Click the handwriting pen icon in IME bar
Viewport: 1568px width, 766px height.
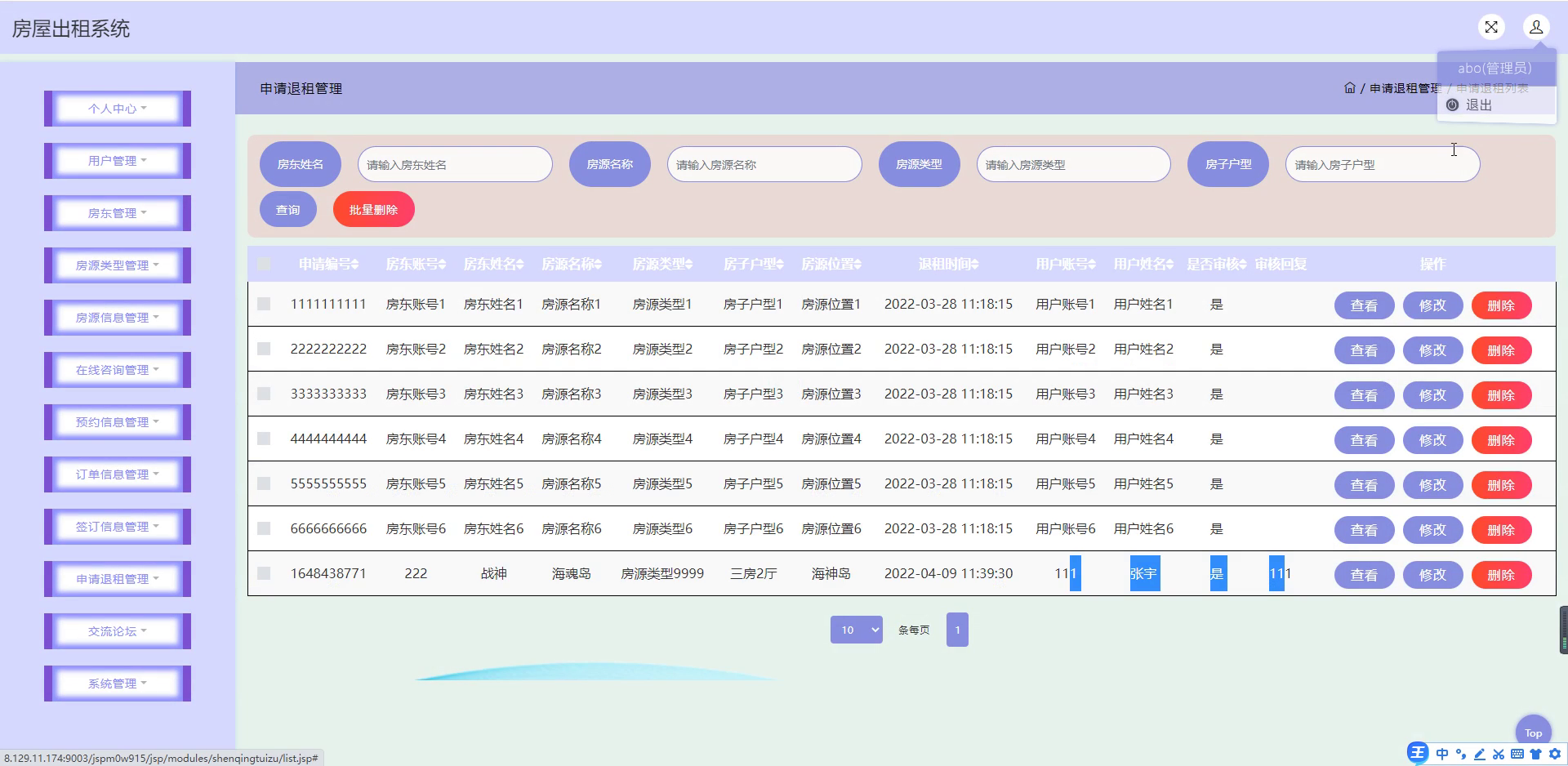(1479, 754)
